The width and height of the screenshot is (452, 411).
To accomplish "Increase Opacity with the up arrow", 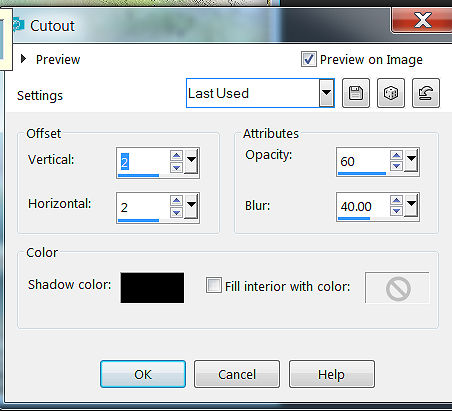I will click(396, 155).
